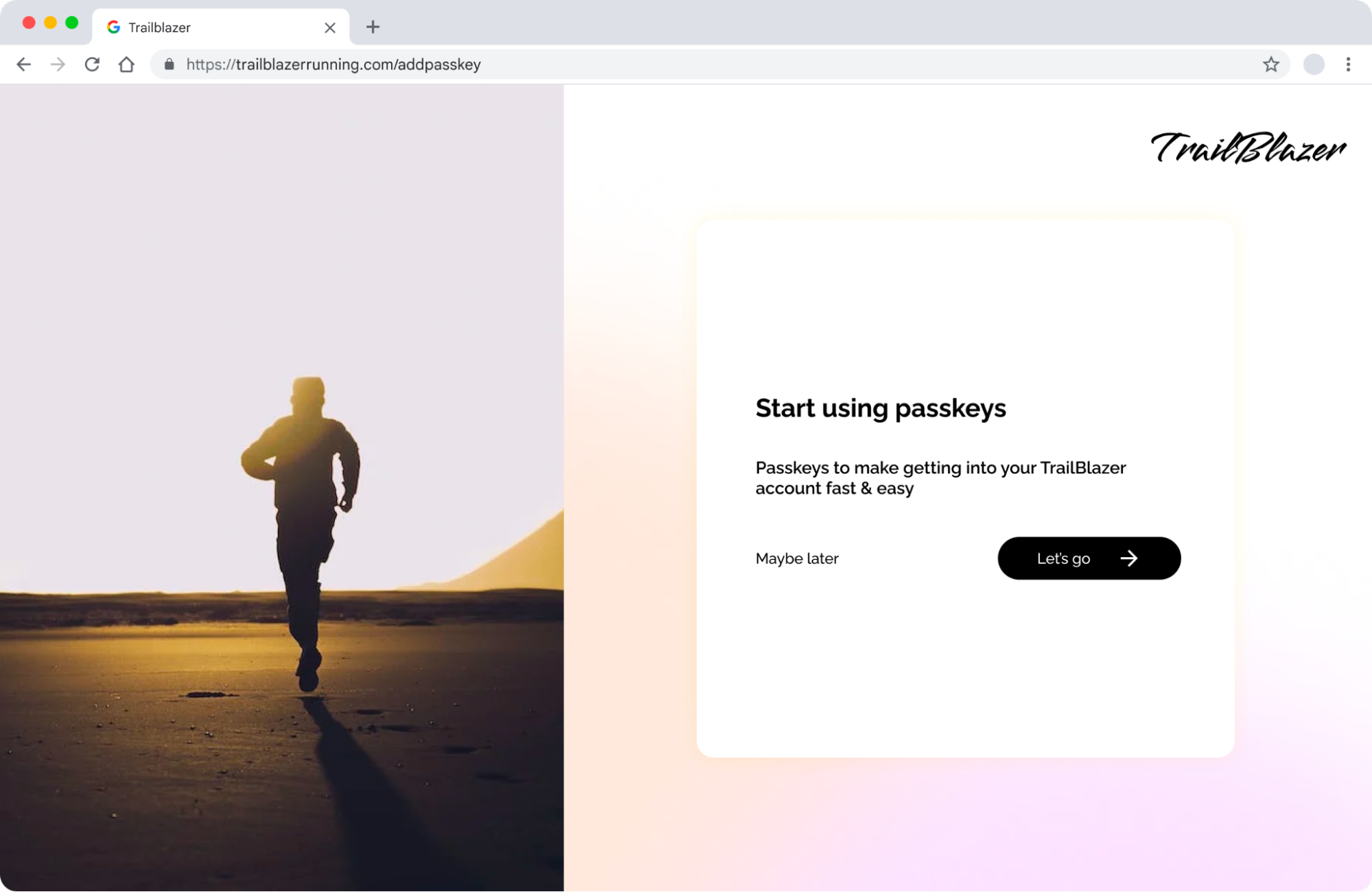Image resolution: width=1372 pixels, height=892 pixels.
Task: Click the arrow inside Let's go
Action: (x=1129, y=558)
